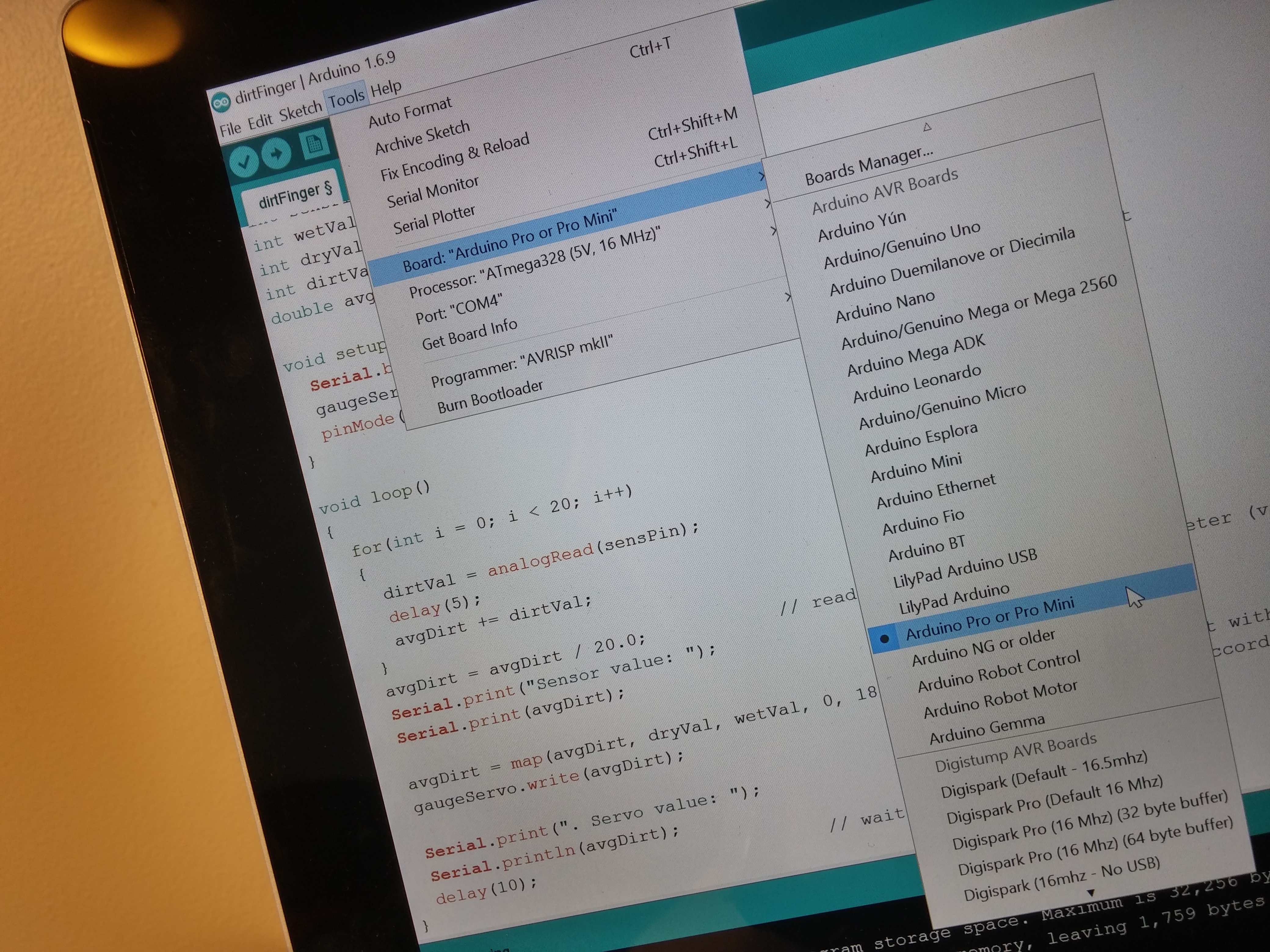Select the Arduino Robot Motor board
Viewport: 1270px width, 952px height.
click(1000, 699)
